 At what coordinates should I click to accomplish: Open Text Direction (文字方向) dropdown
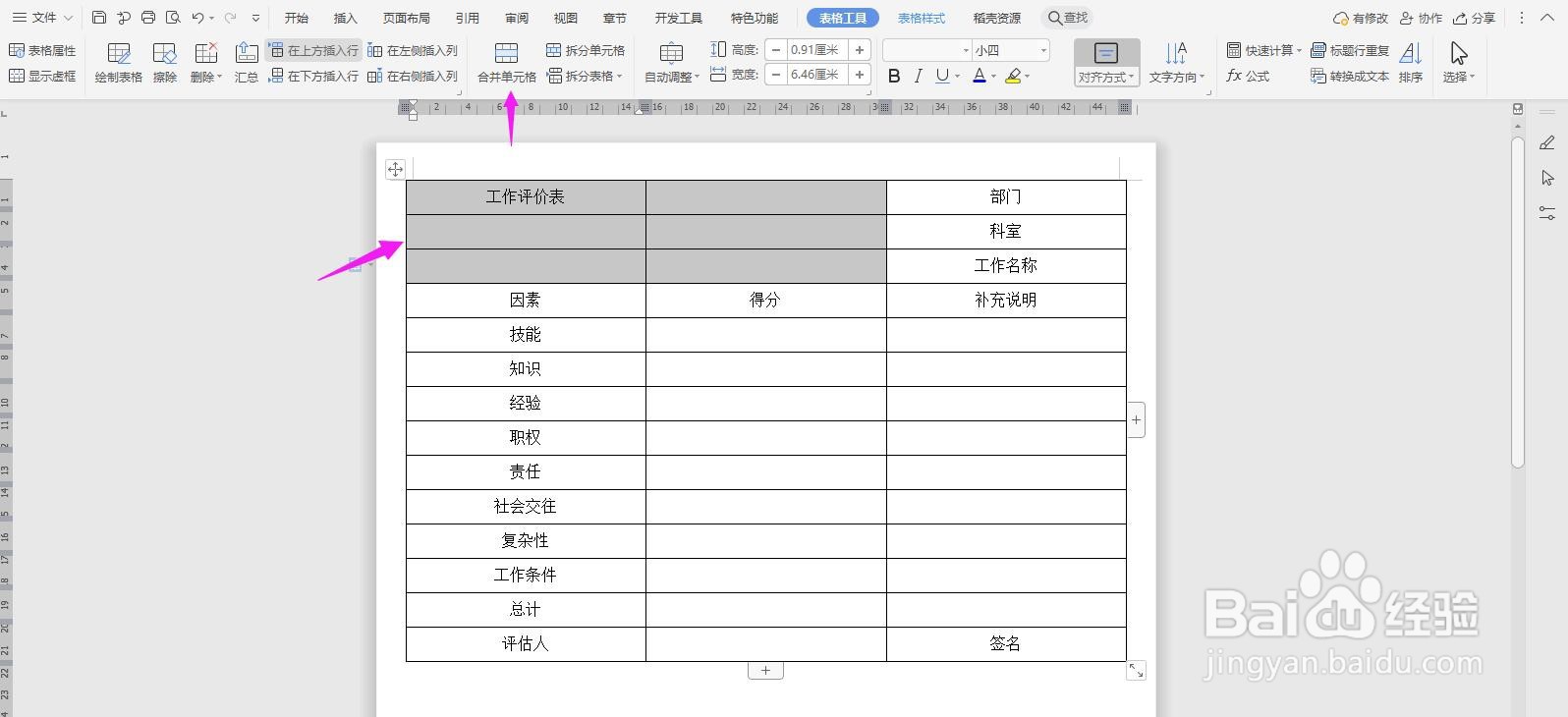click(1176, 63)
